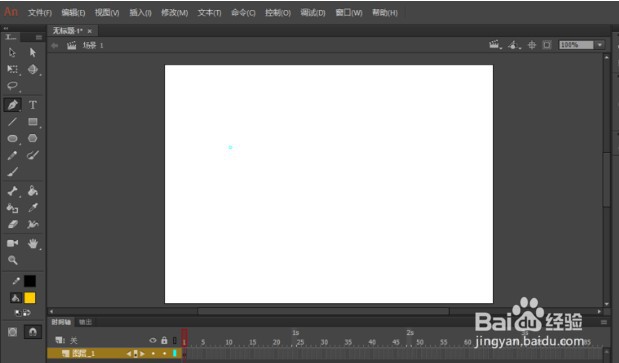
Task: Toggle cyan outline color of 图层_1
Action: tap(174, 354)
